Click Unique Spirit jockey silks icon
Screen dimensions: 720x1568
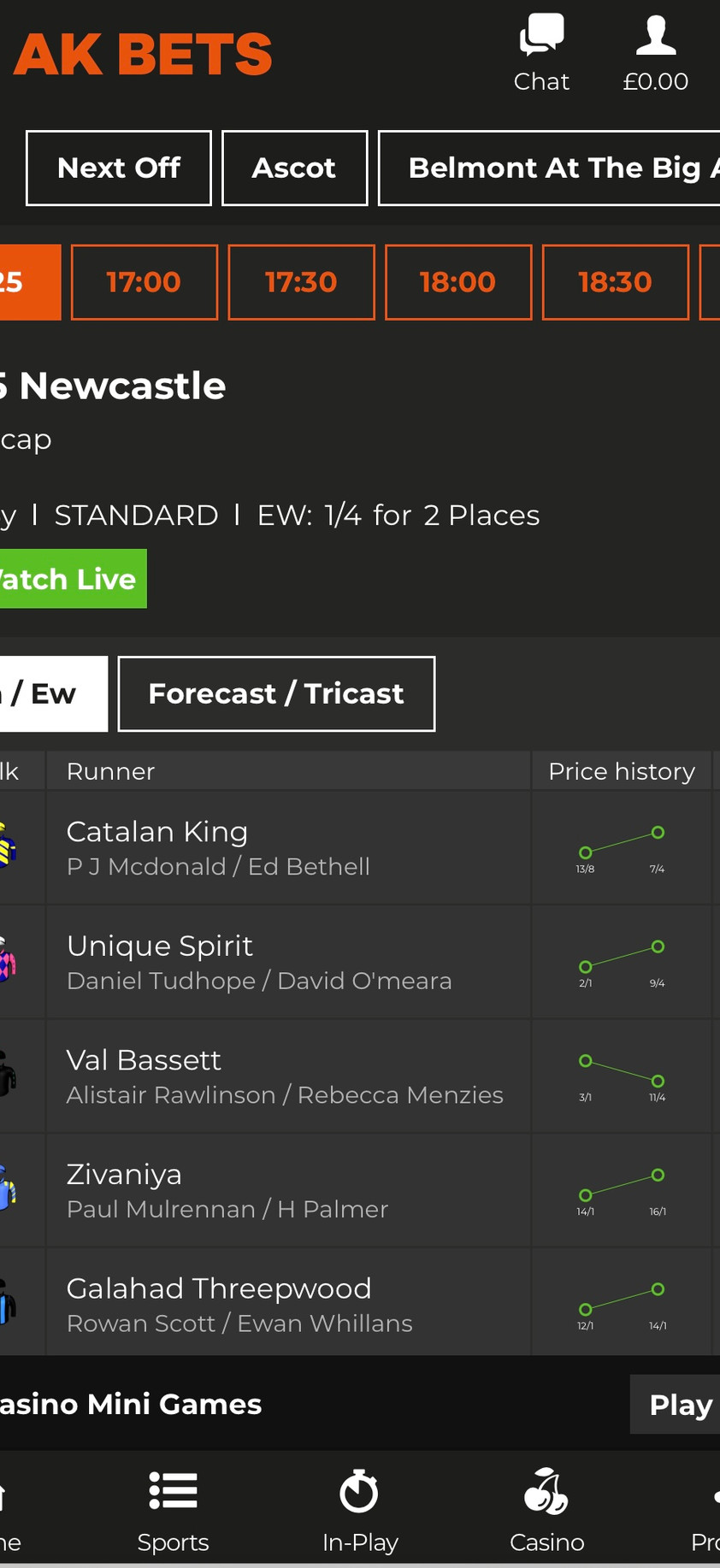point(7,960)
